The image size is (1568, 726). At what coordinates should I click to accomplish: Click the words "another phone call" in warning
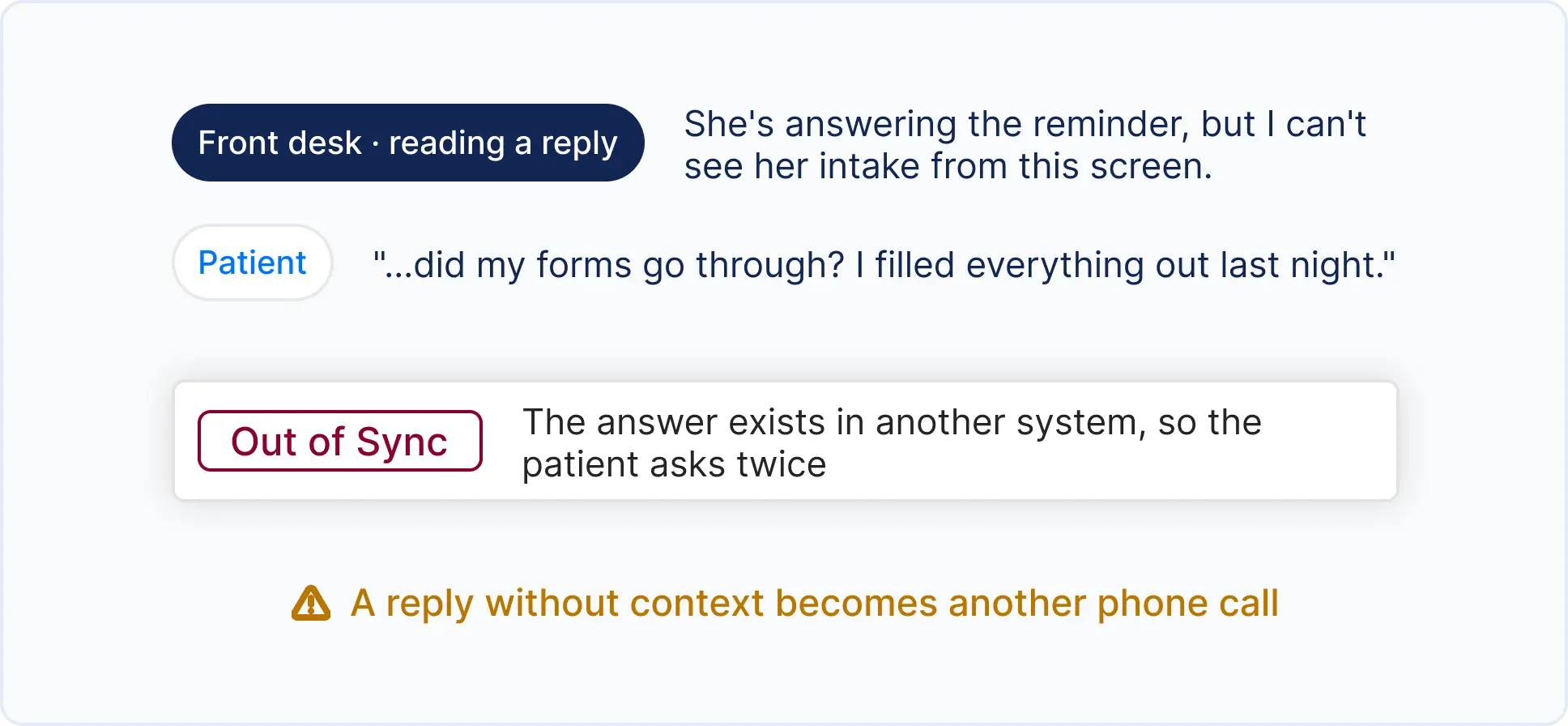pyautogui.click(x=1114, y=604)
